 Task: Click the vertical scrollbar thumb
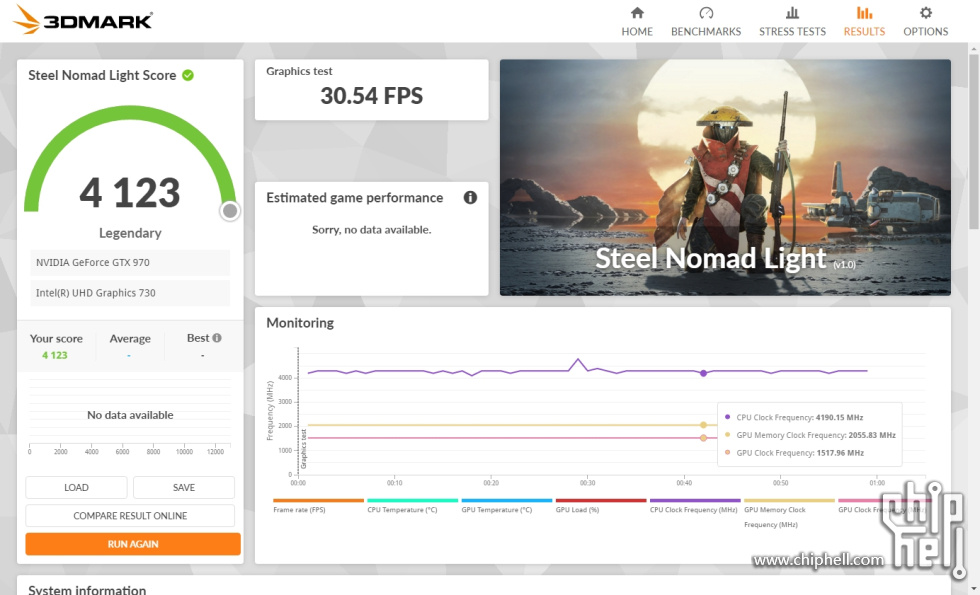point(974,141)
